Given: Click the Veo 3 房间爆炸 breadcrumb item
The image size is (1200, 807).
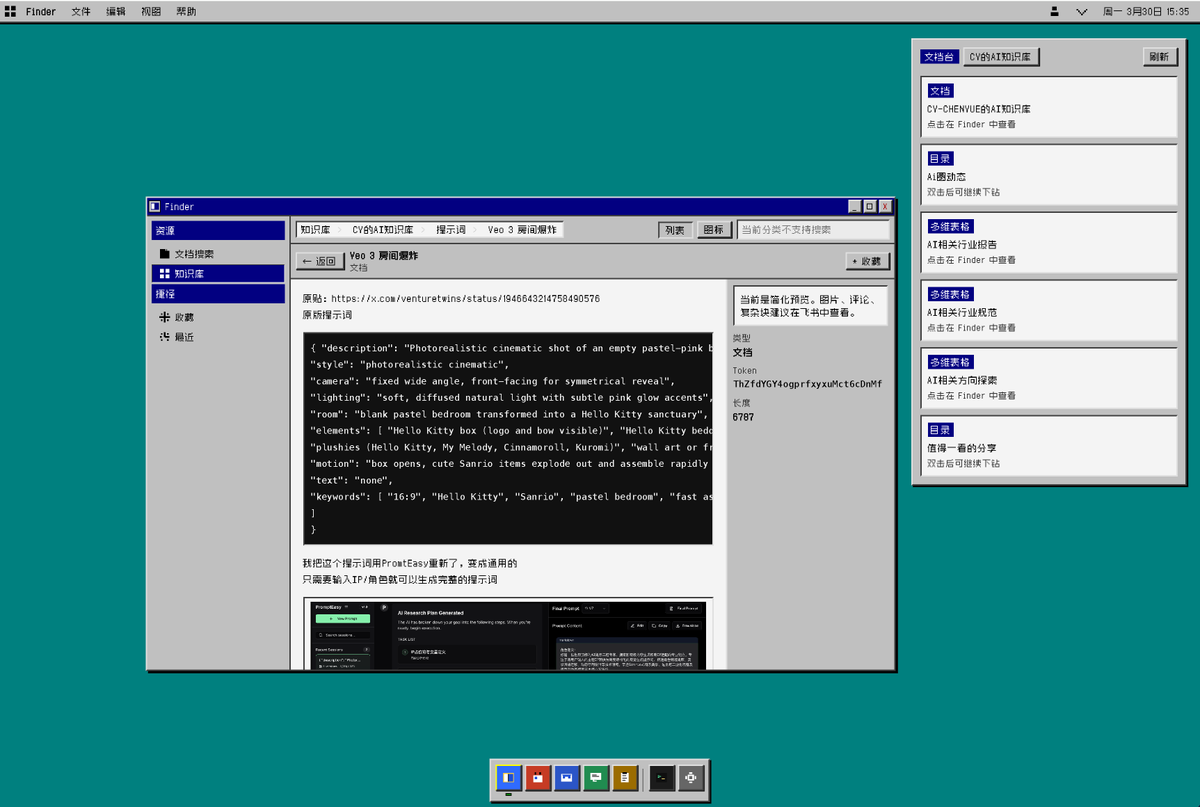Looking at the screenshot, I should [x=523, y=229].
